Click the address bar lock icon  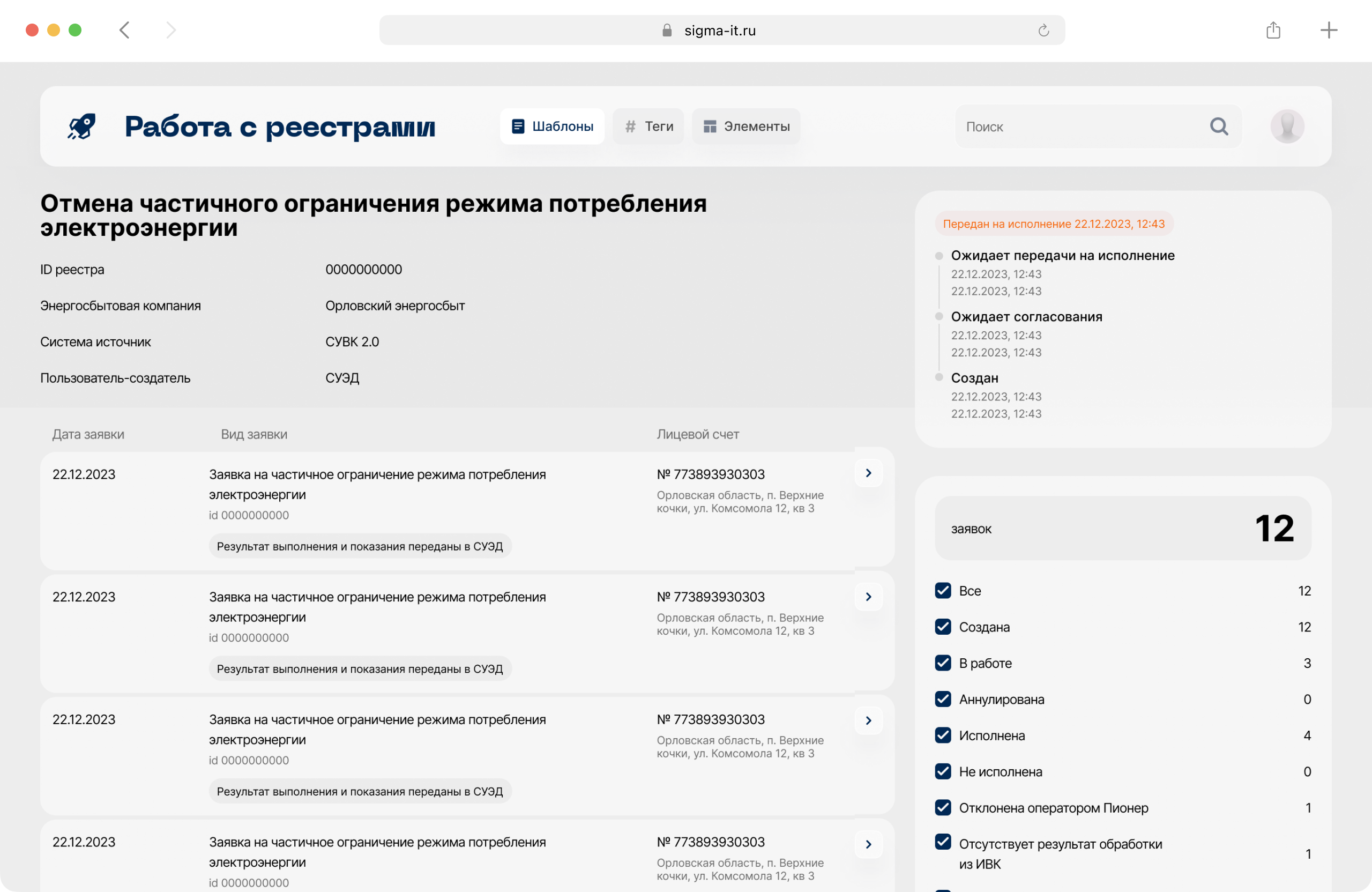coord(667,31)
